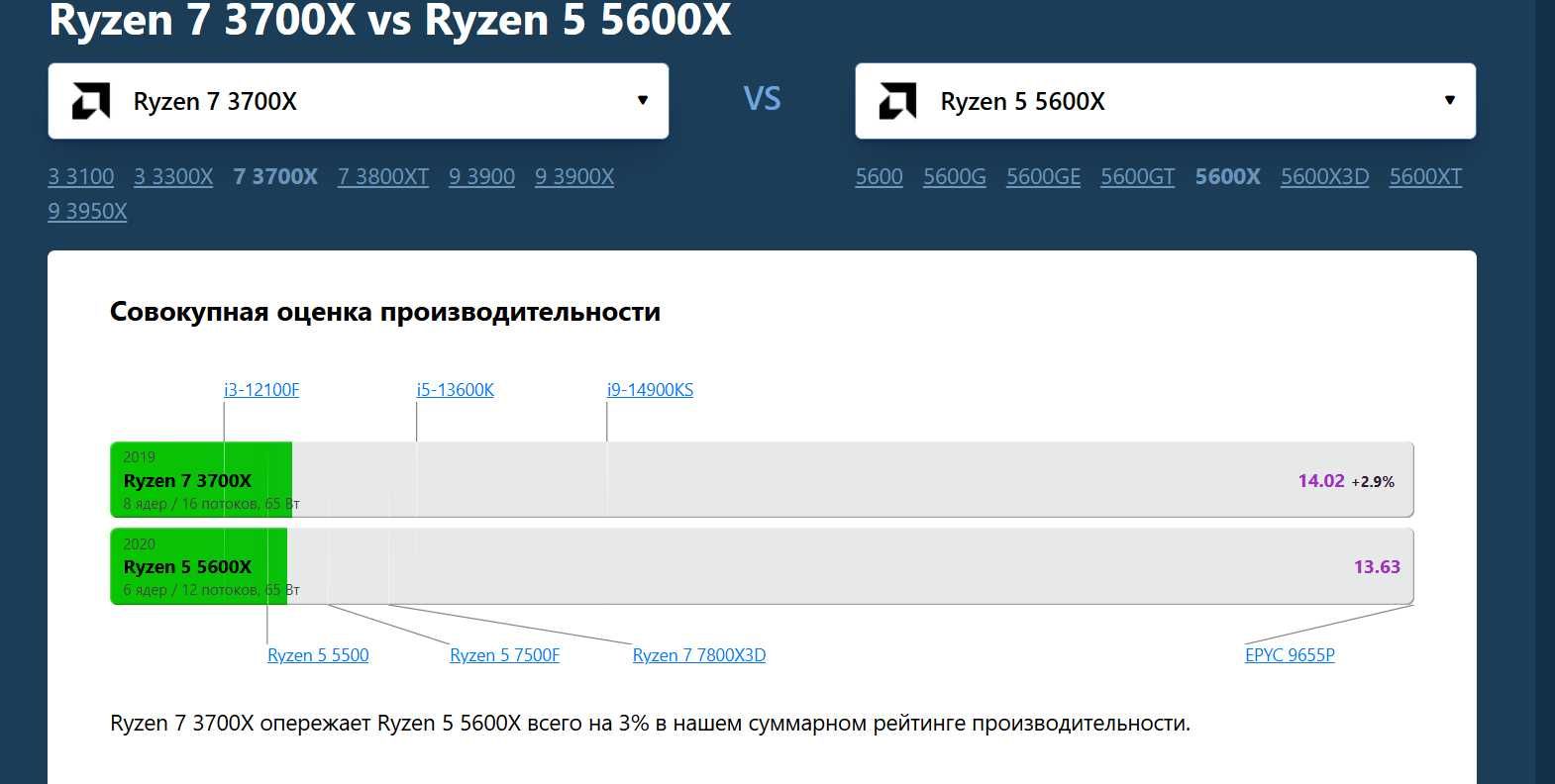This screenshot has height=784, width=1555.
Task: Open the Ryzen 7 7800X3D reference link
Action: [x=699, y=655]
